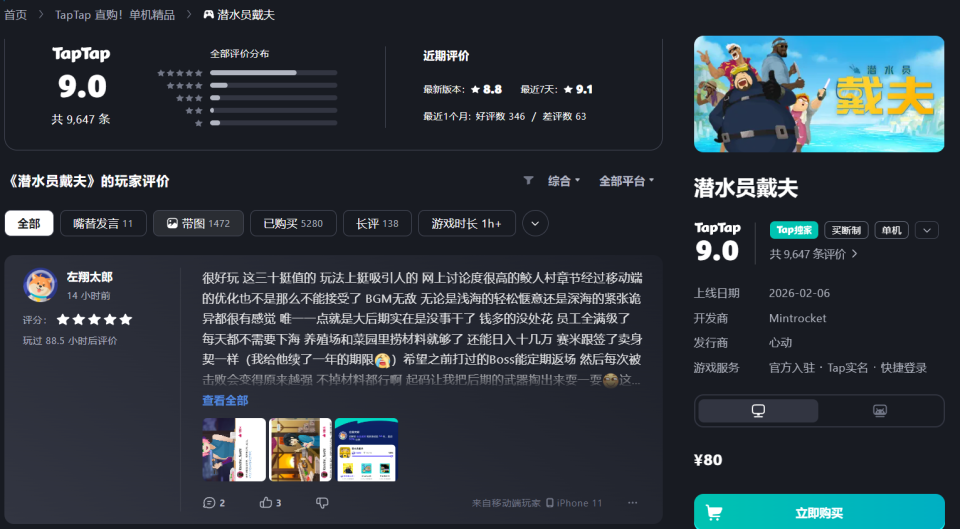Select the 全部 review filter tab
Screen dimensions: 960x529
[x=29, y=223]
